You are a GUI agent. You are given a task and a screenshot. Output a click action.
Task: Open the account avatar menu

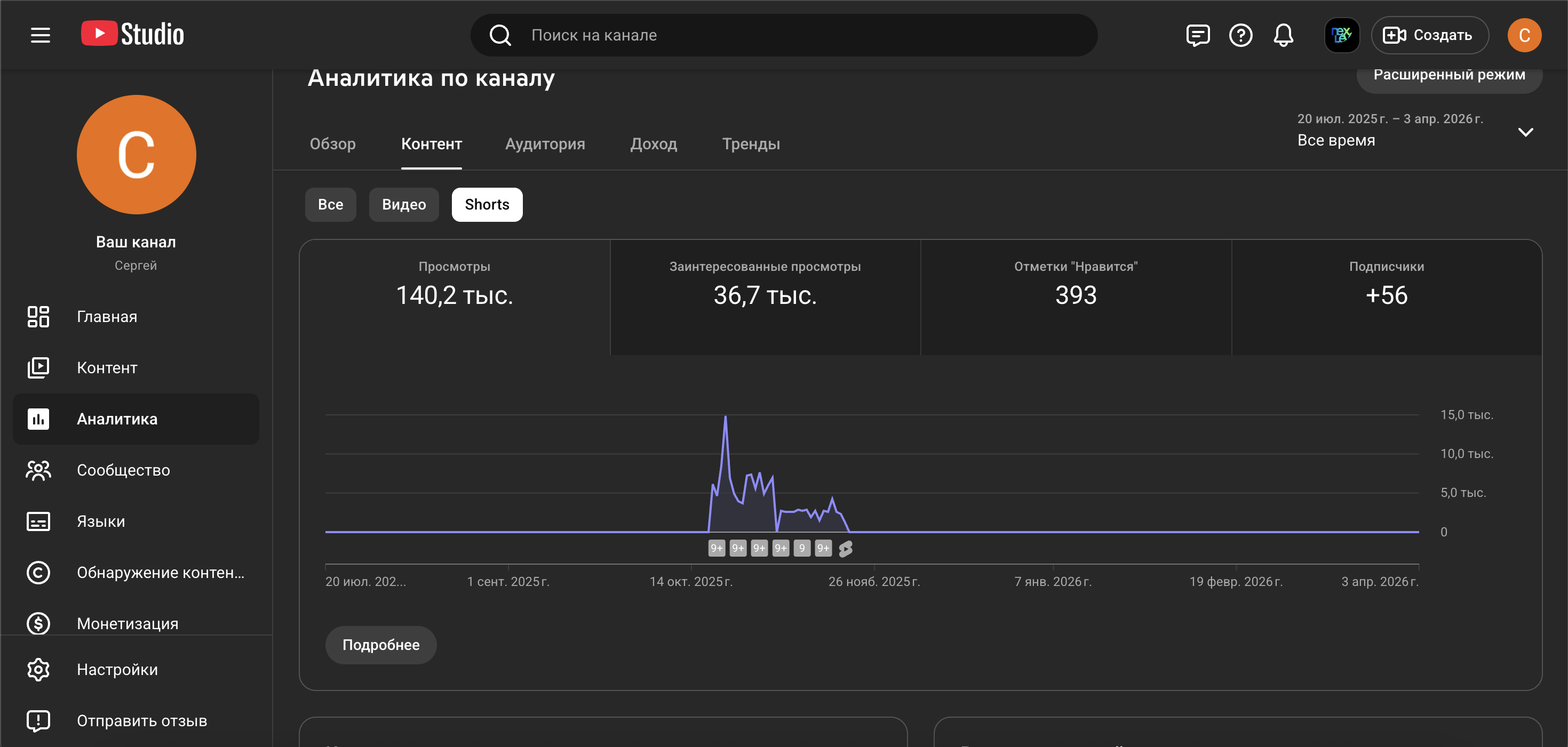[x=1524, y=35]
